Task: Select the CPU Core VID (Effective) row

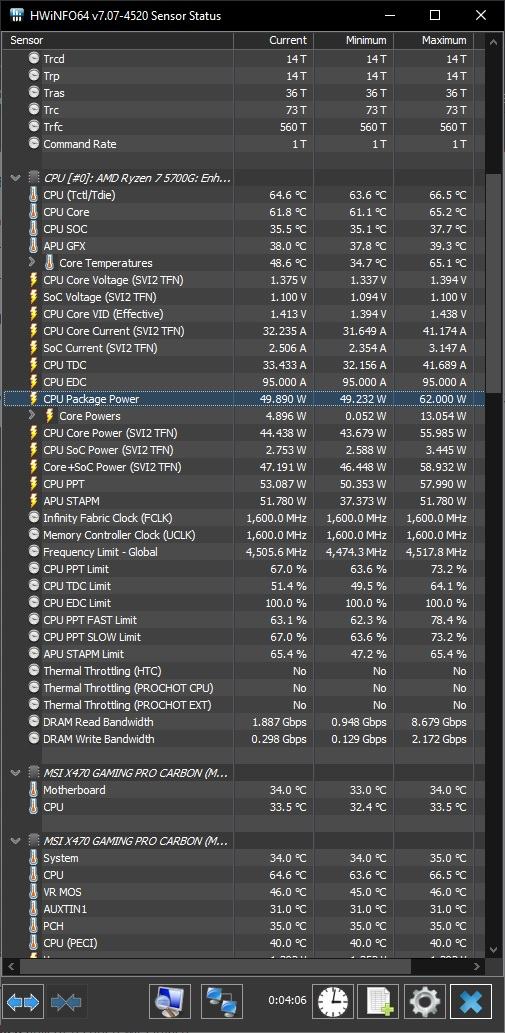Action: click(x=244, y=314)
